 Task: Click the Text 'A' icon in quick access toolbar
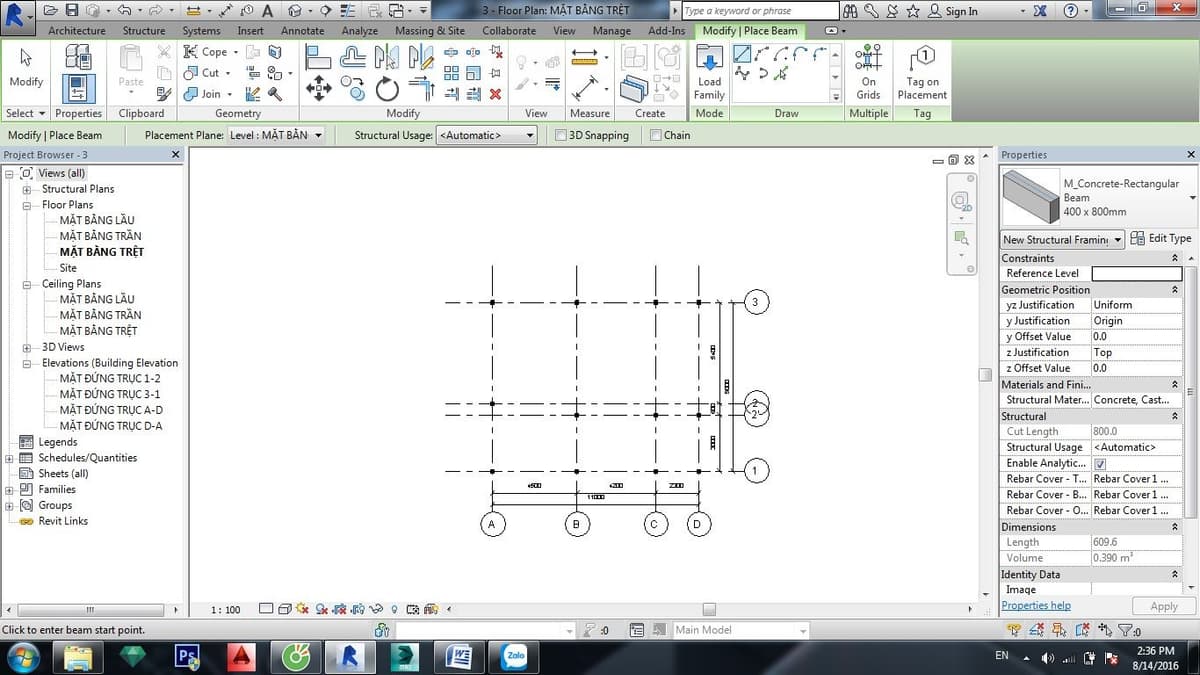pyautogui.click(x=268, y=10)
